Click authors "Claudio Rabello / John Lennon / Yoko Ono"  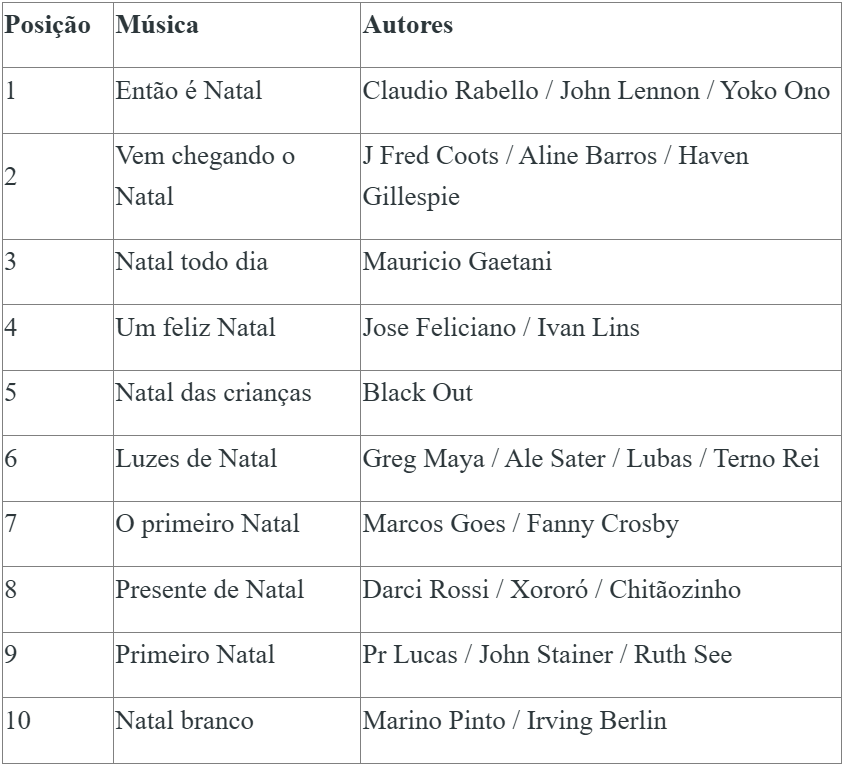coord(596,91)
